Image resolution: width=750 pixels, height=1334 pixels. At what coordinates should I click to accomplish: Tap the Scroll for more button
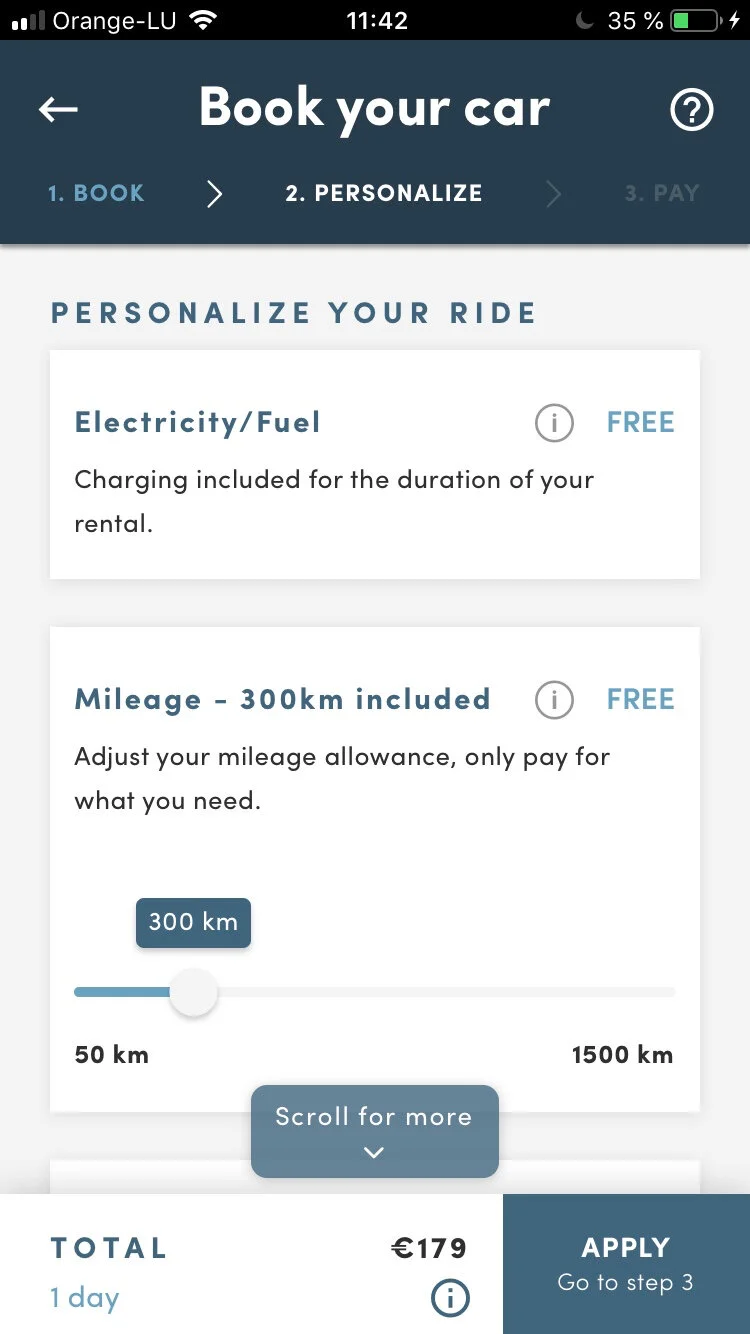coord(374,1118)
